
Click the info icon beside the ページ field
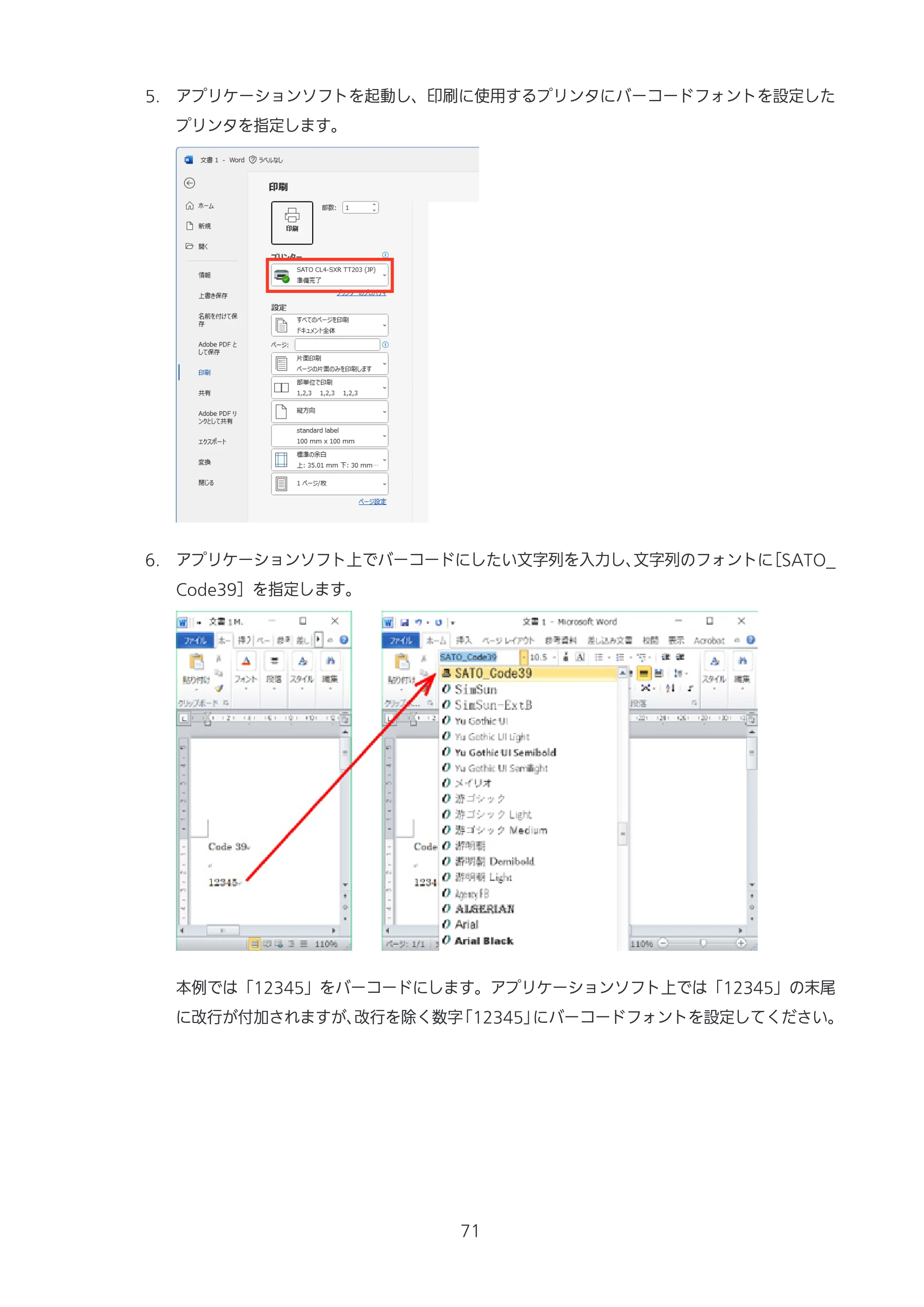pyautogui.click(x=385, y=344)
